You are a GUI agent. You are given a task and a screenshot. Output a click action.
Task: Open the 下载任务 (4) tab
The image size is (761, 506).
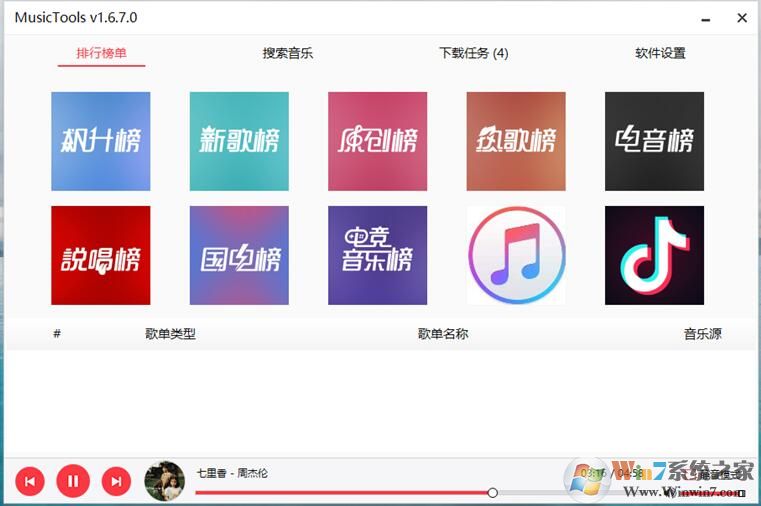point(474,53)
